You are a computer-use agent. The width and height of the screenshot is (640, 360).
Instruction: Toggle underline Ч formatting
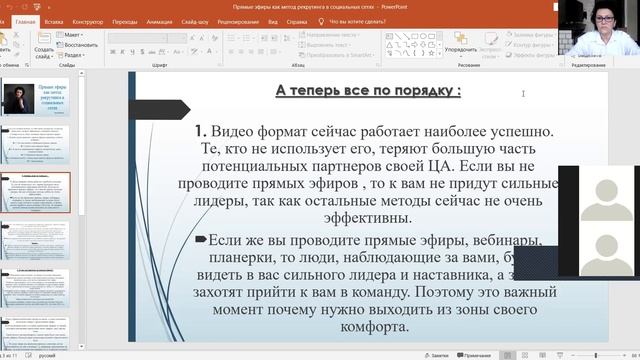[132, 52]
